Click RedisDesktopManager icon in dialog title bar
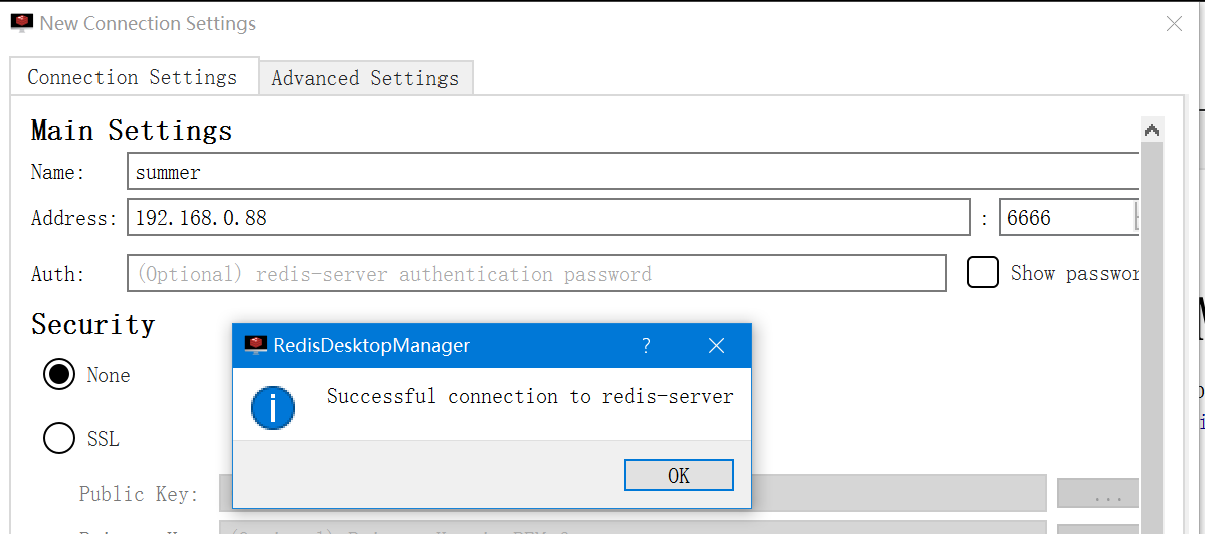This screenshot has width=1205, height=534. [x=257, y=345]
